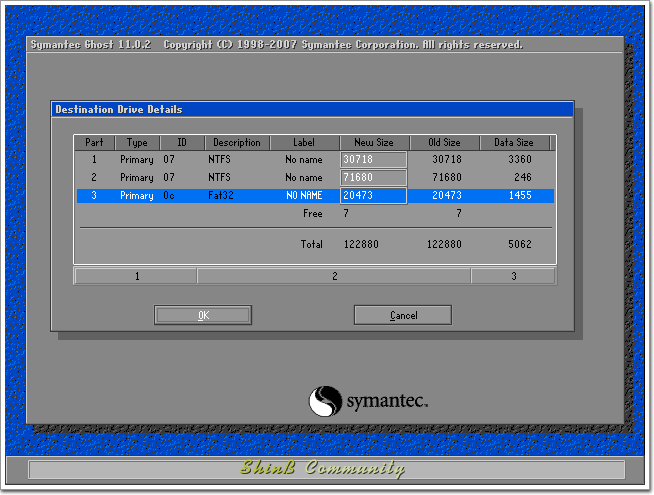
Task: Click the NO NAME label of partition 3
Action: [304, 196]
